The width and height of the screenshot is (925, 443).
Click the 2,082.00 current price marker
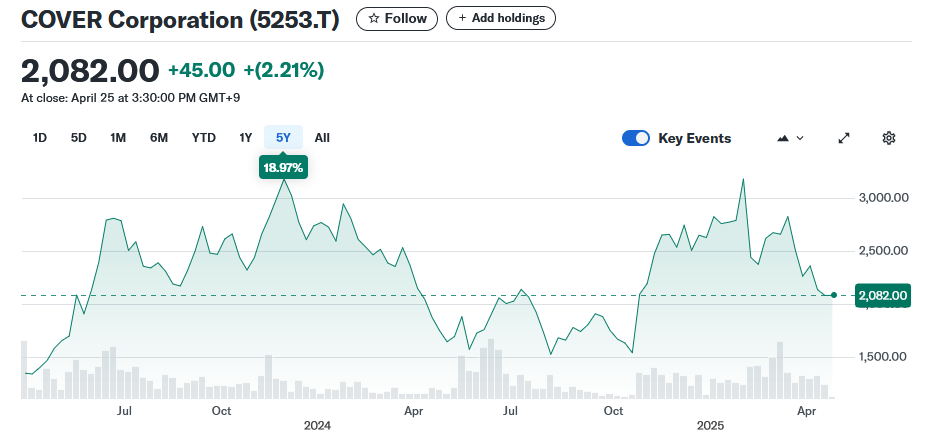pos(882,295)
